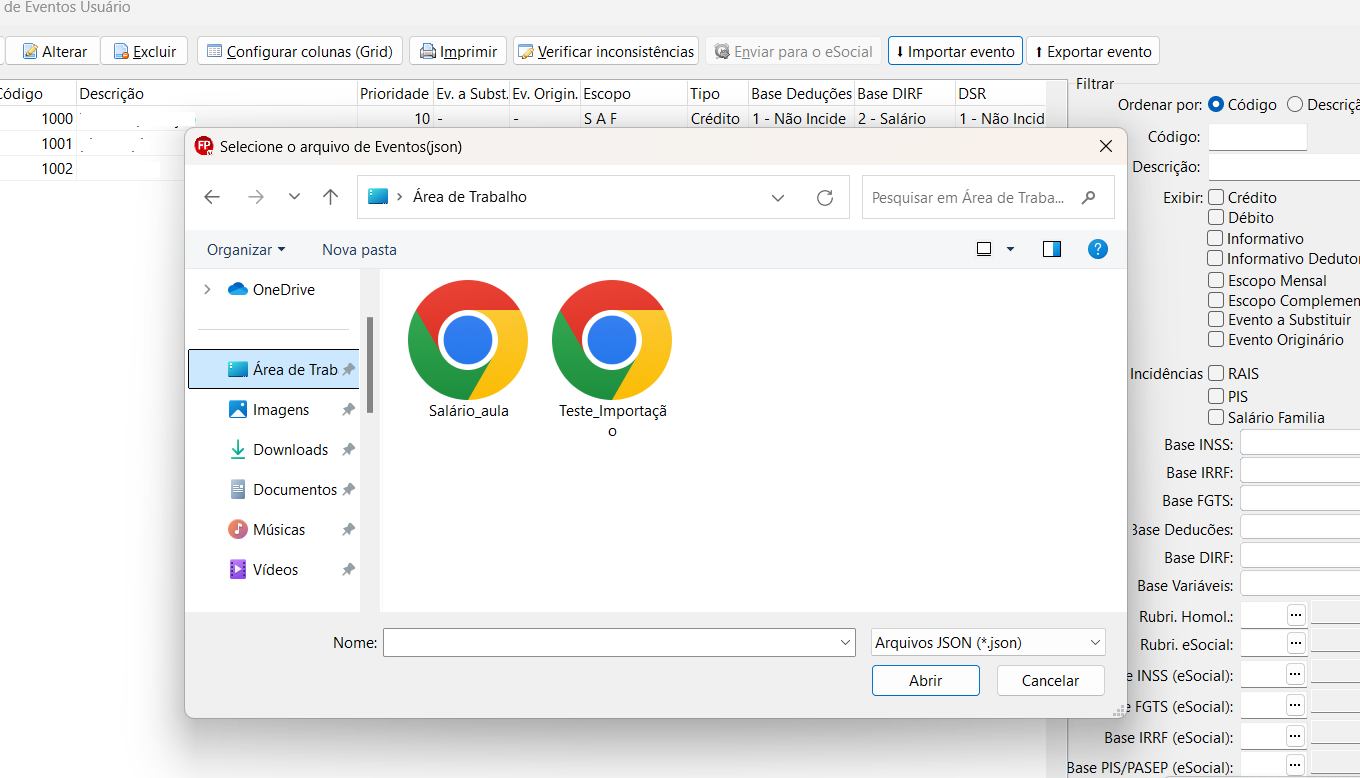The width and height of the screenshot is (1360, 778).
Task: Click the Excluir toolbar button
Action: 145,51
